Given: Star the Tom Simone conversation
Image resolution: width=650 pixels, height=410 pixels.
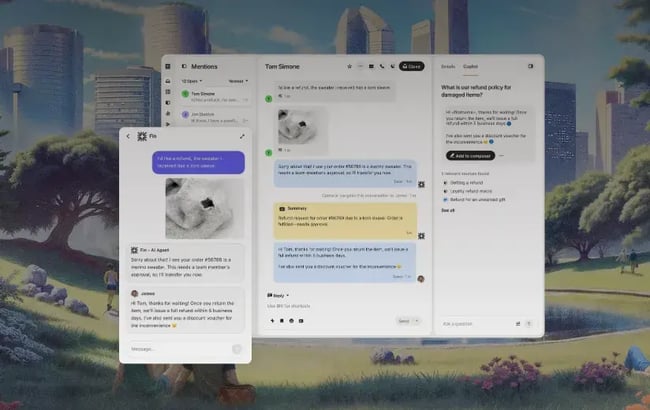Looking at the screenshot, I should [x=349, y=66].
